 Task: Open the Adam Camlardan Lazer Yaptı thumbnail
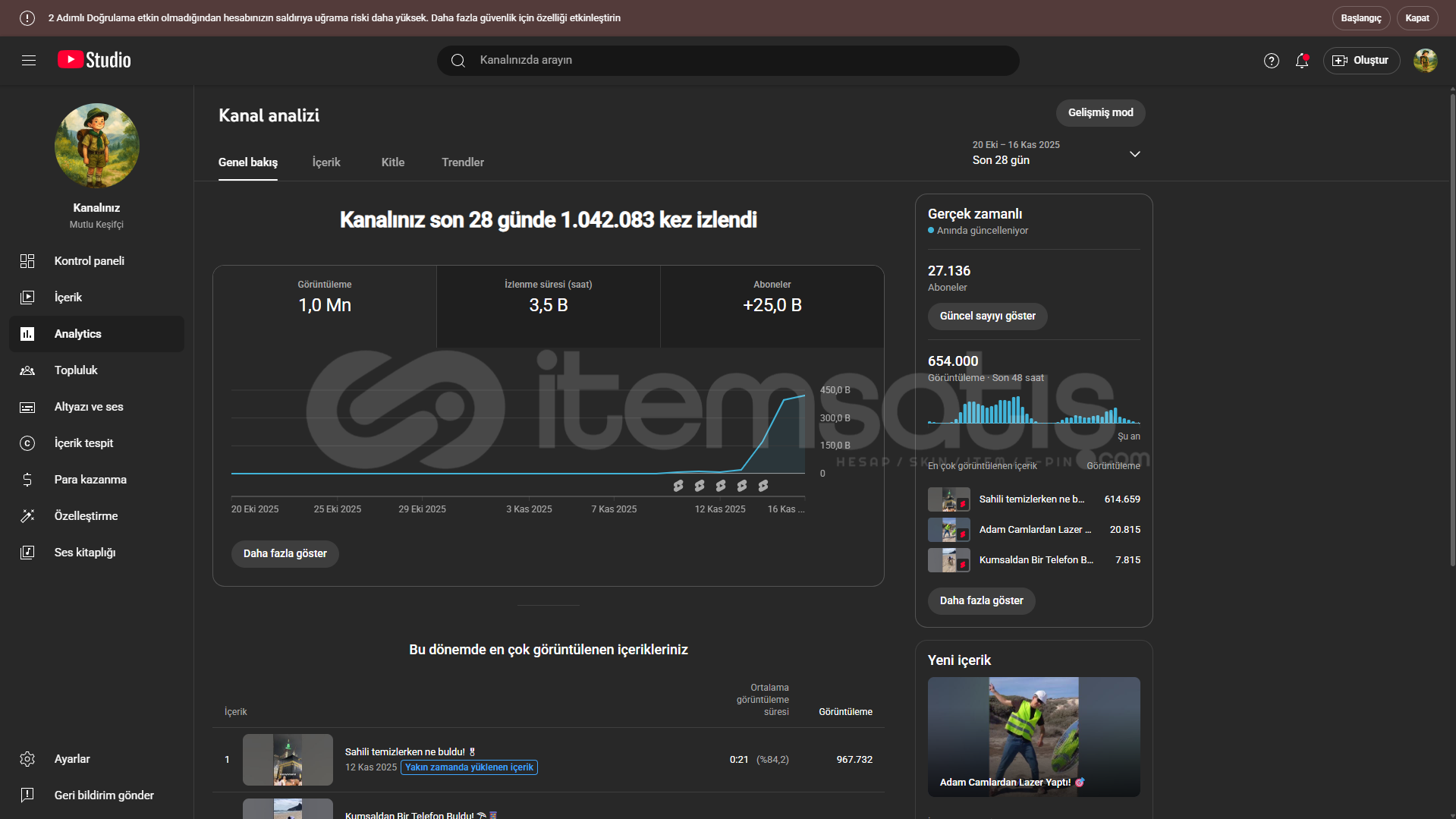1033,736
